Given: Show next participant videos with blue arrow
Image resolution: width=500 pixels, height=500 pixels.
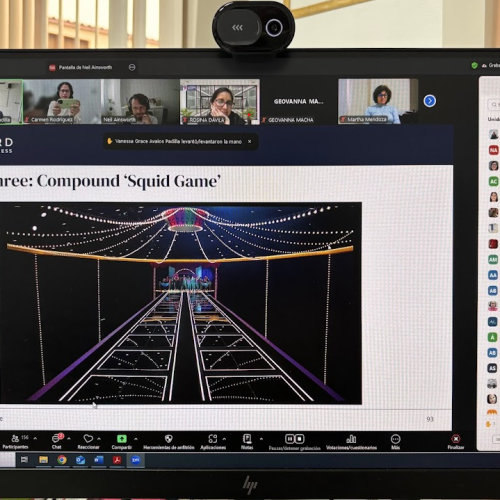Looking at the screenshot, I should point(430,101).
